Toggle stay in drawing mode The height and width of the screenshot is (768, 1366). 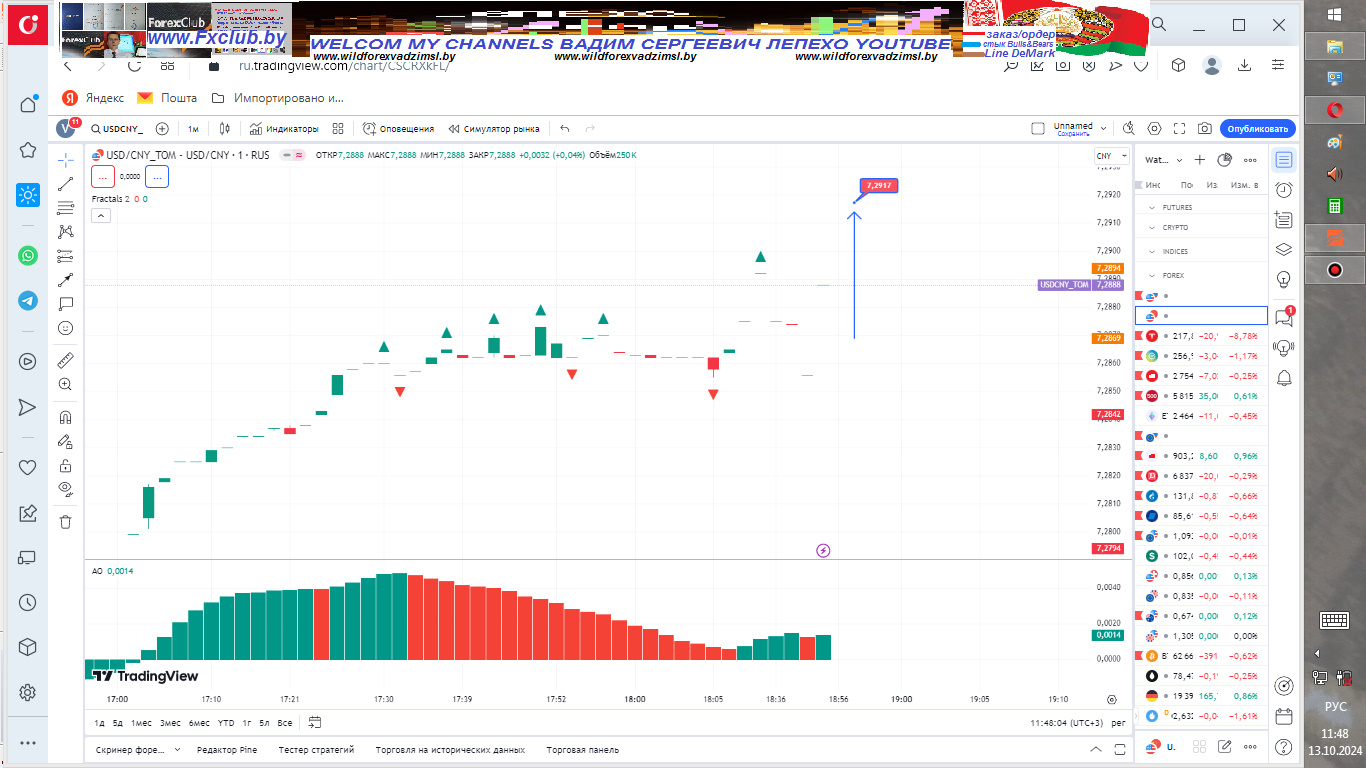[x=66, y=441]
